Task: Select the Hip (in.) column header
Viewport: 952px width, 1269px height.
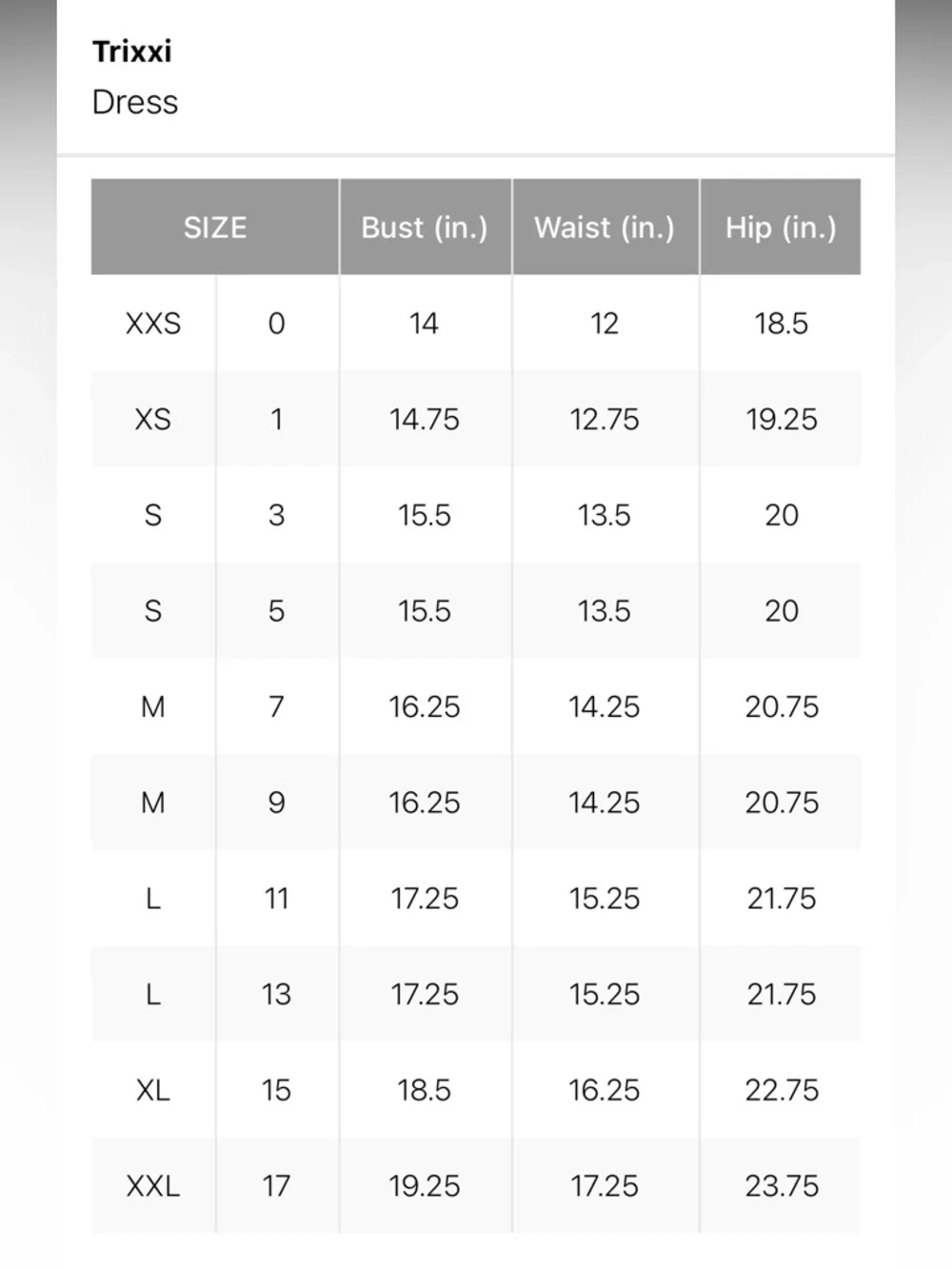Action: [x=781, y=228]
